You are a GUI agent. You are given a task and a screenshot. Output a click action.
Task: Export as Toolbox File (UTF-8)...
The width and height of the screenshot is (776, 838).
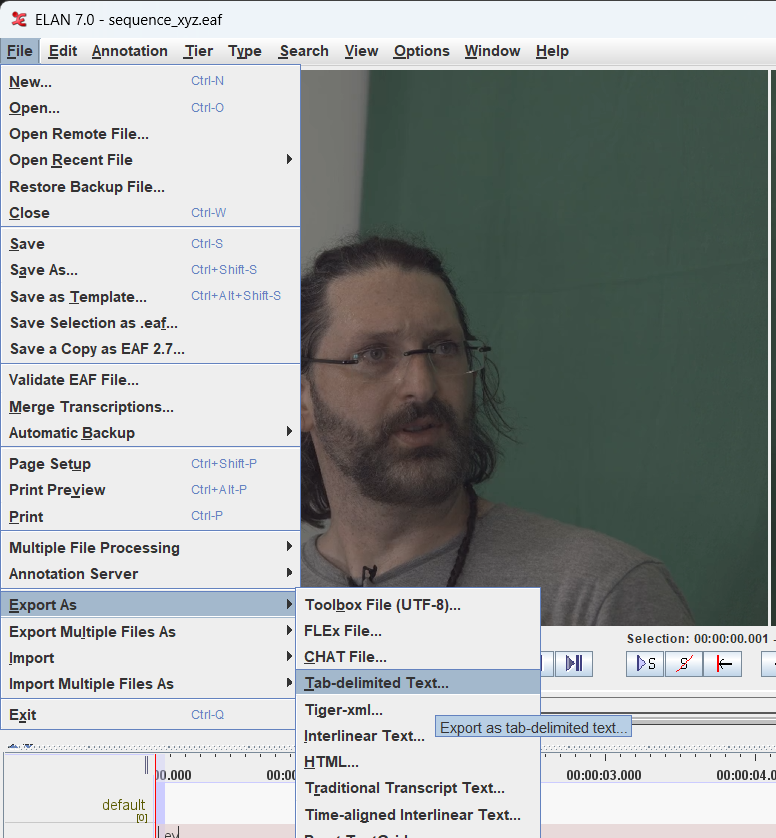418,605
